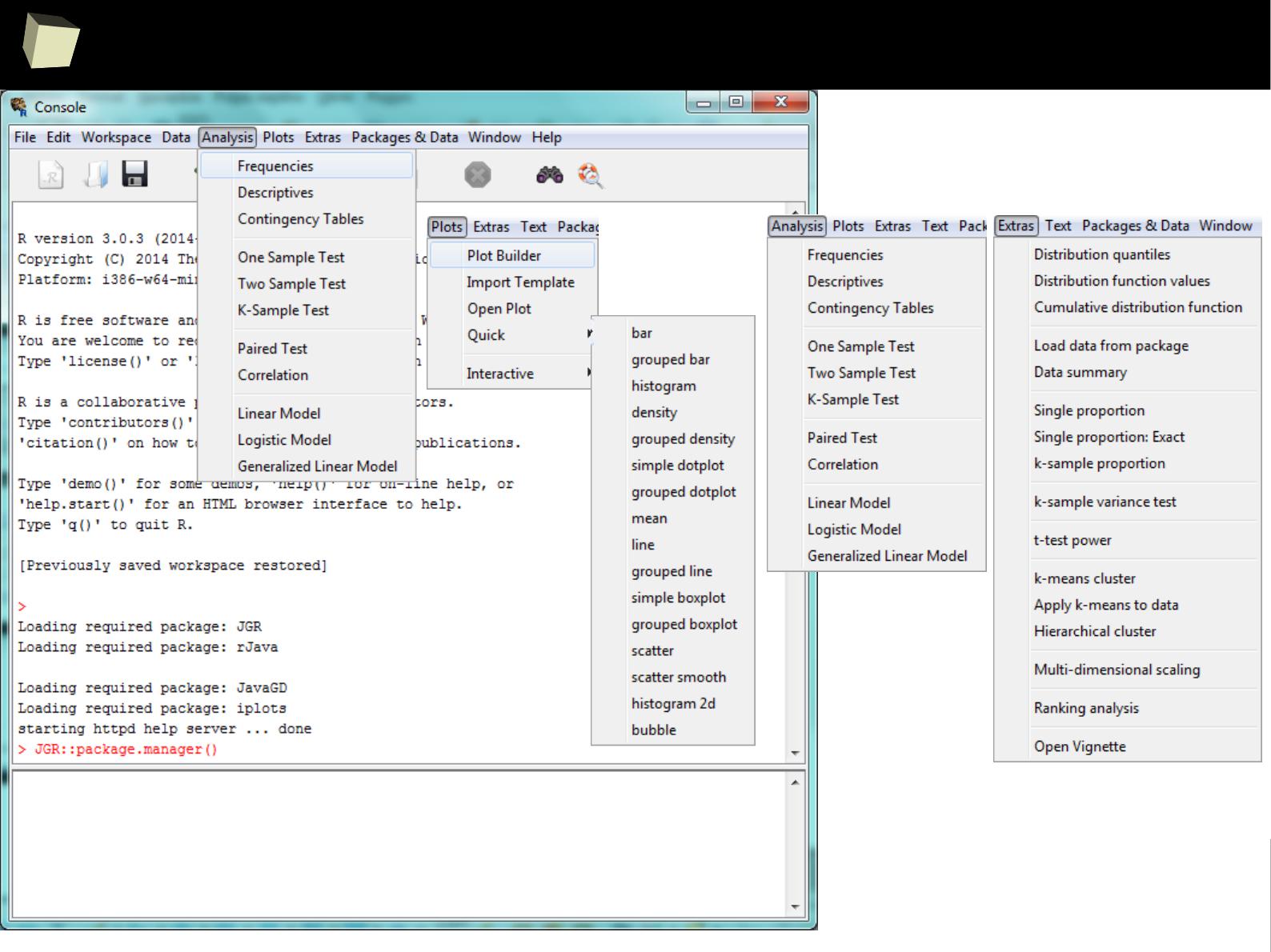
Task: Click the floppy disk save icon
Action: (x=134, y=174)
